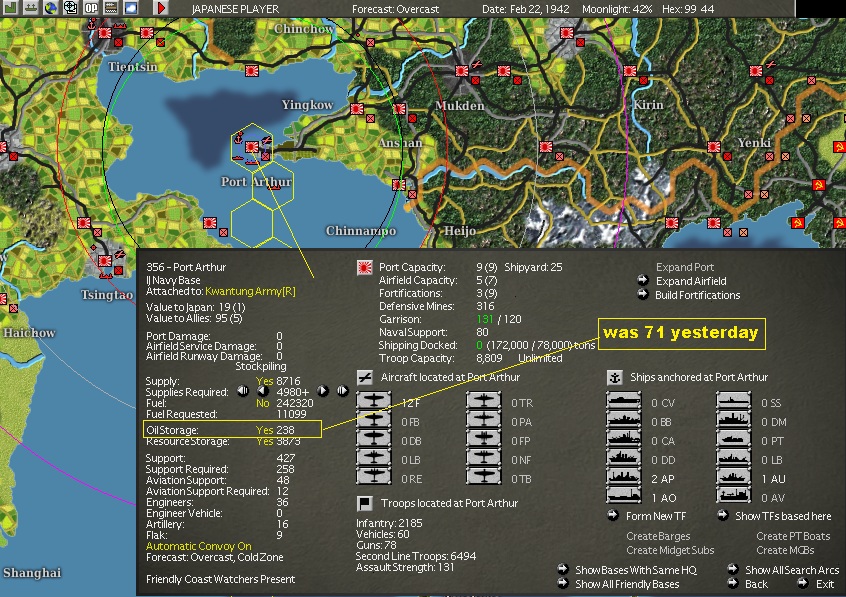Click the rising sun icon beside Port Capacity
The height and width of the screenshot is (597, 846).
[365, 268]
